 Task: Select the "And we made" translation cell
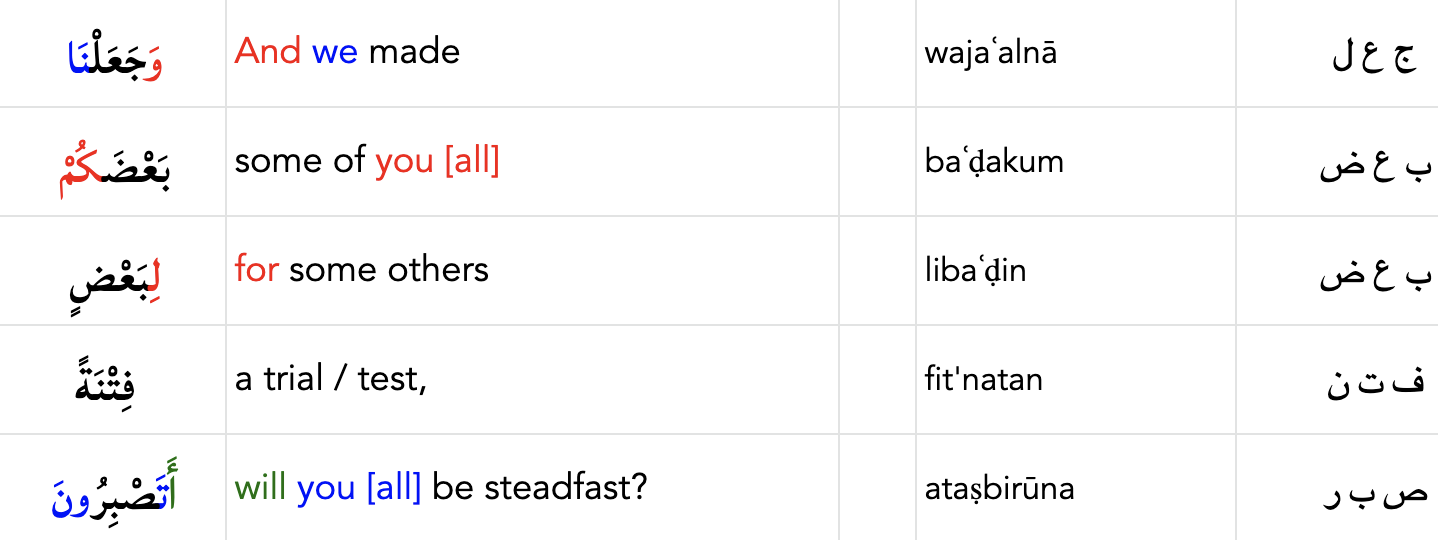click(x=347, y=51)
